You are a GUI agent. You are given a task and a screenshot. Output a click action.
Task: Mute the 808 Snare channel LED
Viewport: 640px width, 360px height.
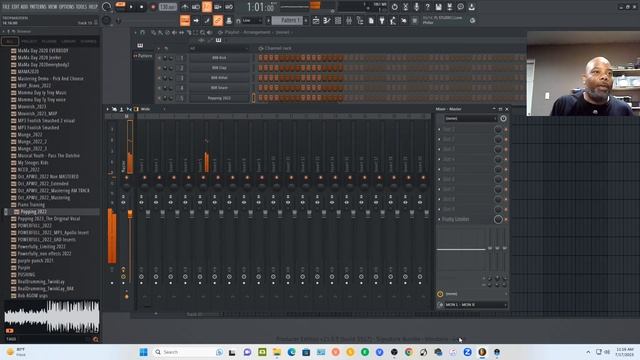click(x=159, y=88)
